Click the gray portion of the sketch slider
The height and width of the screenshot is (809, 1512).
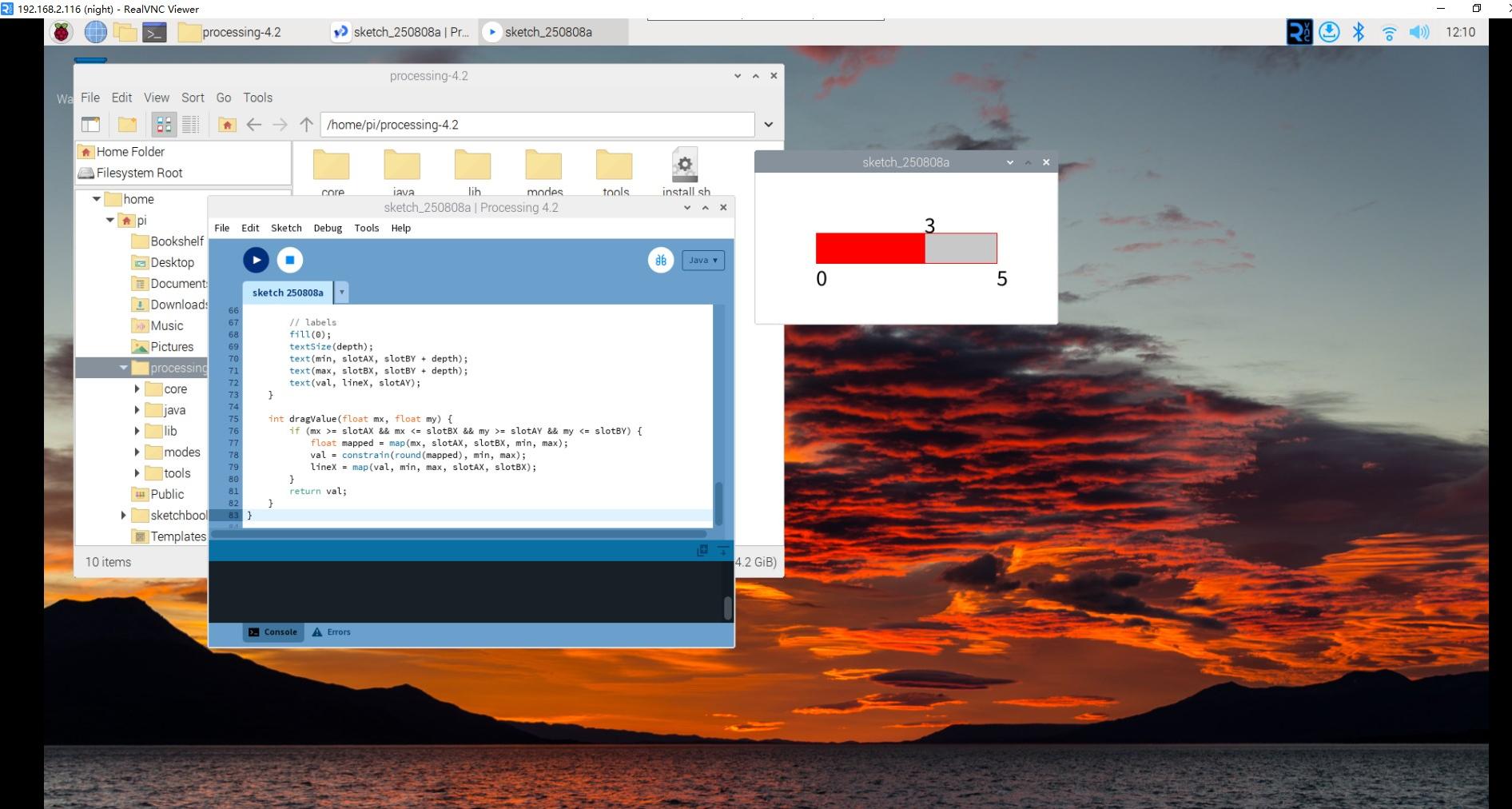(961, 249)
